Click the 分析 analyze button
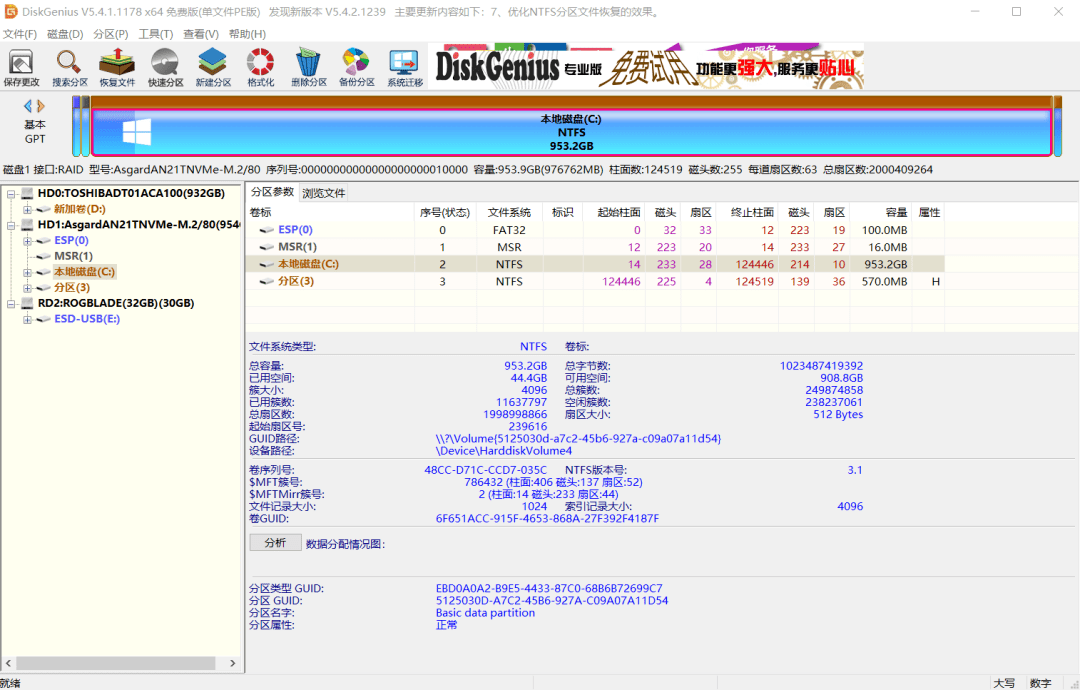This screenshot has height=690, width=1080. 276,543
